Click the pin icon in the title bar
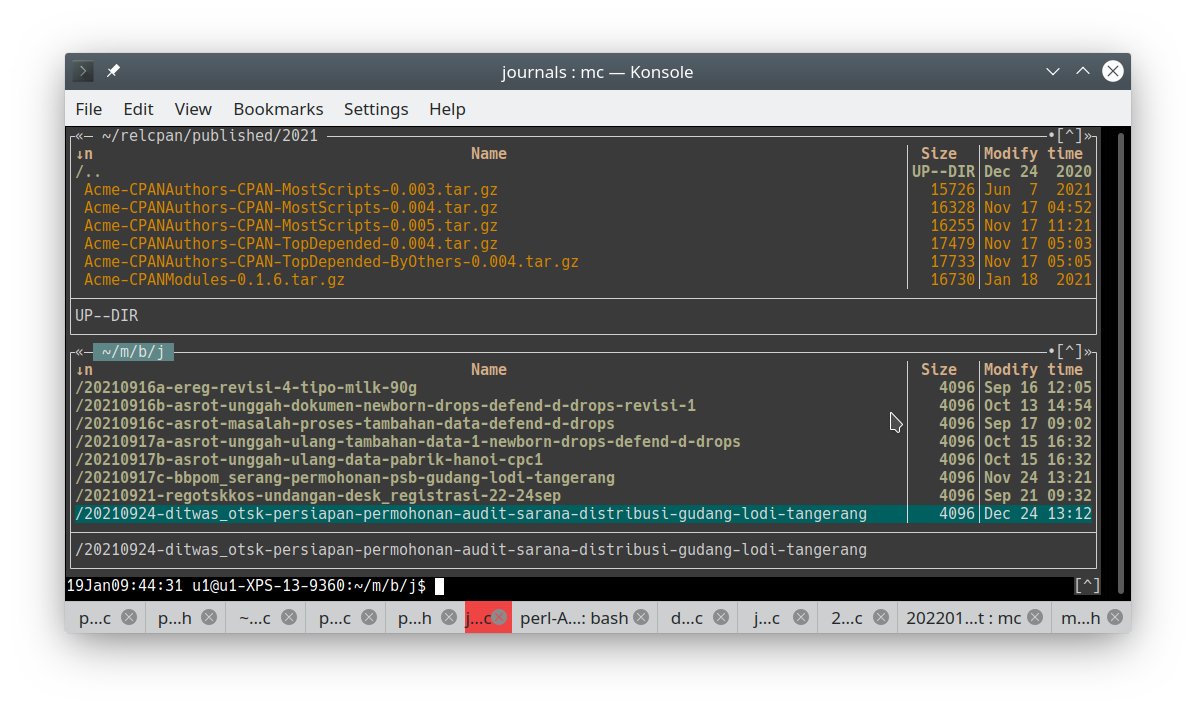This screenshot has height=710, width=1196. click(x=114, y=72)
